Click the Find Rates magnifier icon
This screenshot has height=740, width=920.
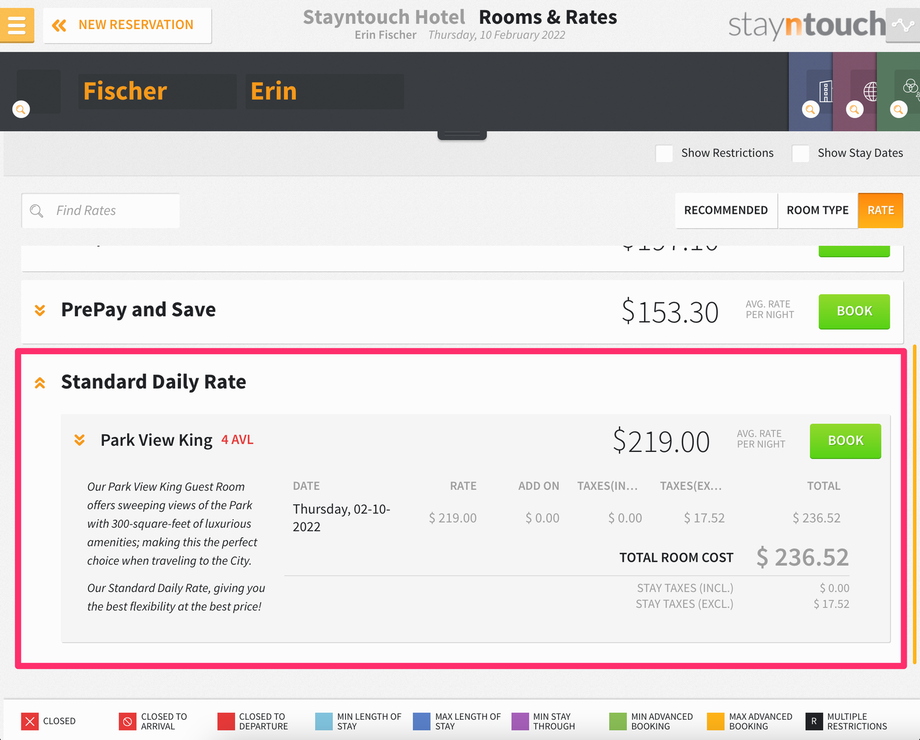tap(36, 211)
